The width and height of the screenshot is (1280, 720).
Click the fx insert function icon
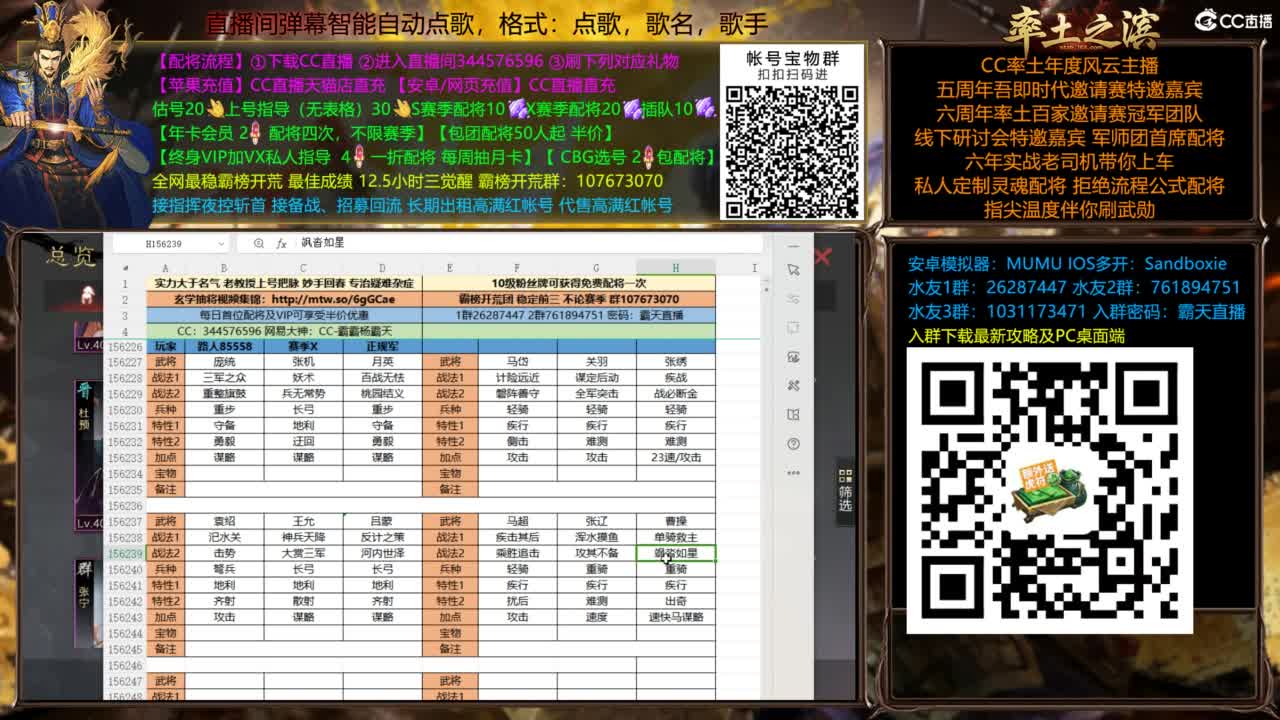tap(281, 243)
